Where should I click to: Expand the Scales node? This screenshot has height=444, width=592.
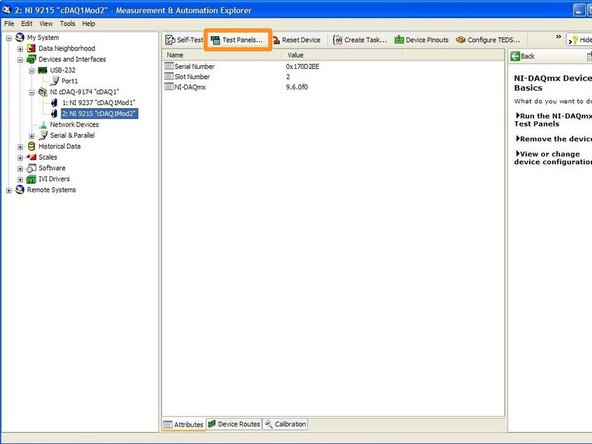click(x=20, y=157)
